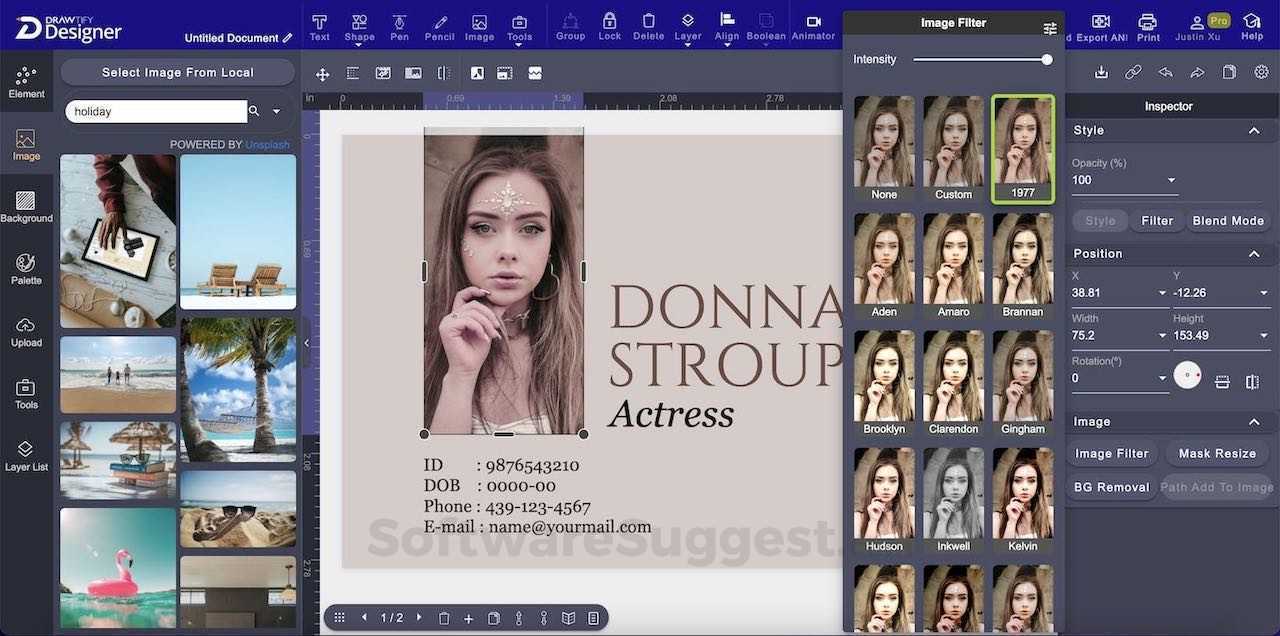Switch to the Filter tab
Viewport: 1280px width, 636px height.
pos(1156,220)
